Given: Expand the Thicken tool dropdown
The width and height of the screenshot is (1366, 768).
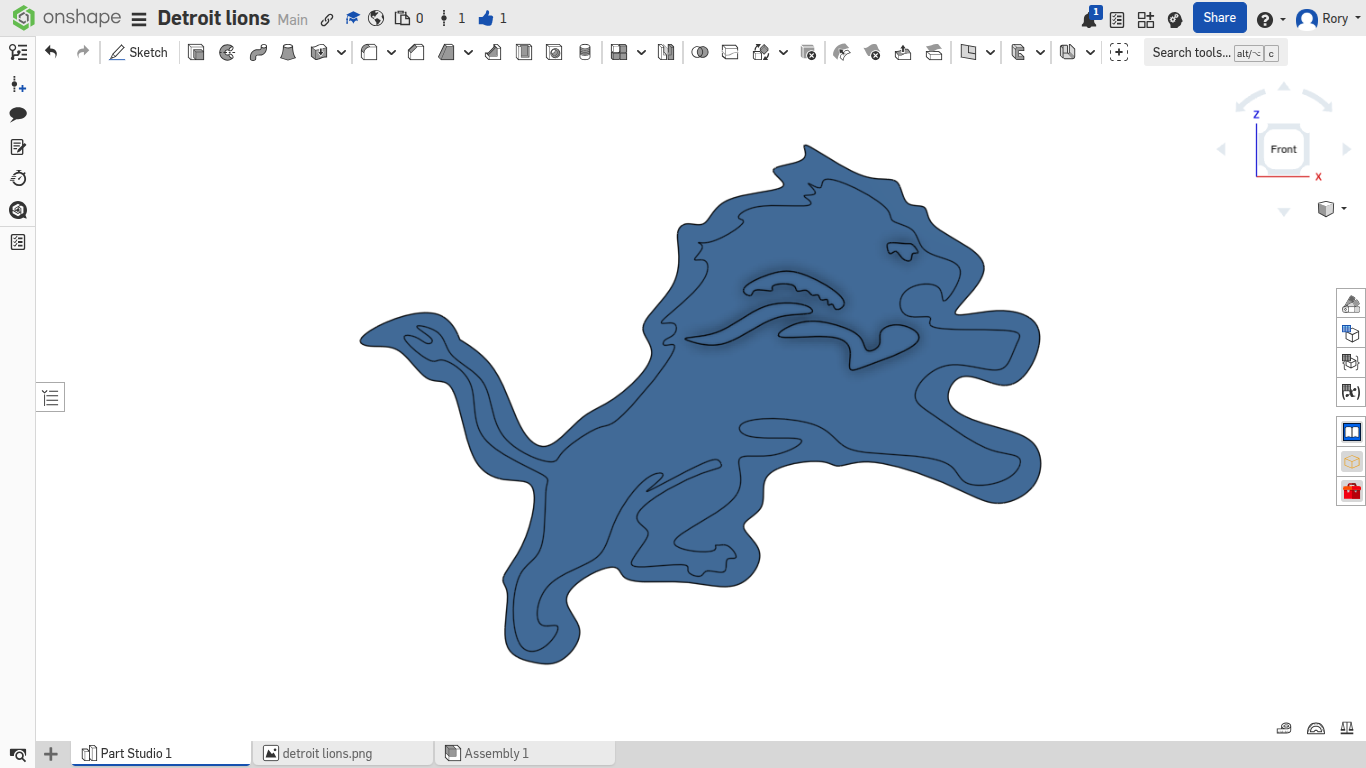Looking at the screenshot, I should coord(341,52).
